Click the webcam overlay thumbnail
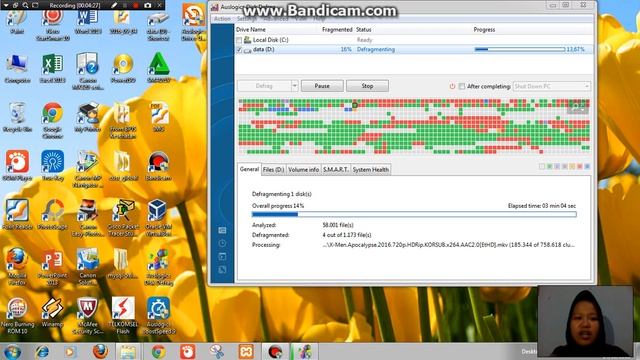This screenshot has height=360, width=640. coord(585,321)
